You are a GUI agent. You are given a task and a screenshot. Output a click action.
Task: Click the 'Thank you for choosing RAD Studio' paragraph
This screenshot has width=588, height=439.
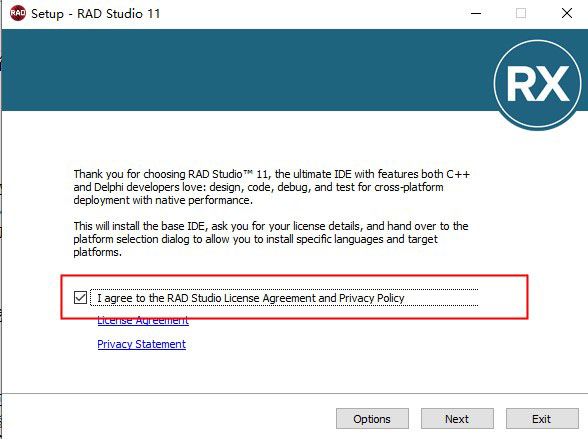(x=272, y=187)
